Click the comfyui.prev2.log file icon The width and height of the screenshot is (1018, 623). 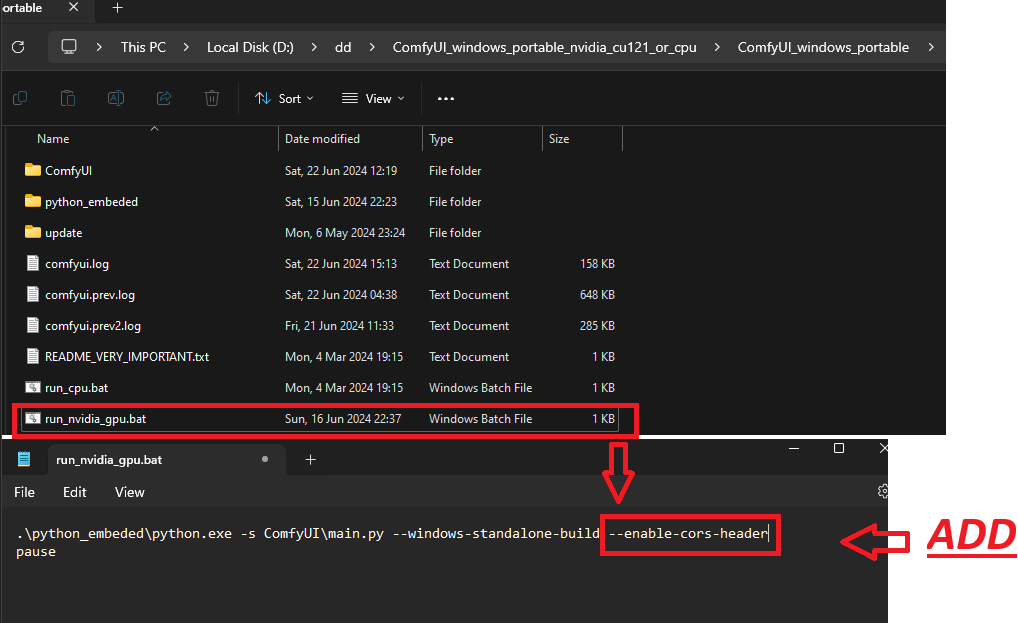[x=32, y=325]
